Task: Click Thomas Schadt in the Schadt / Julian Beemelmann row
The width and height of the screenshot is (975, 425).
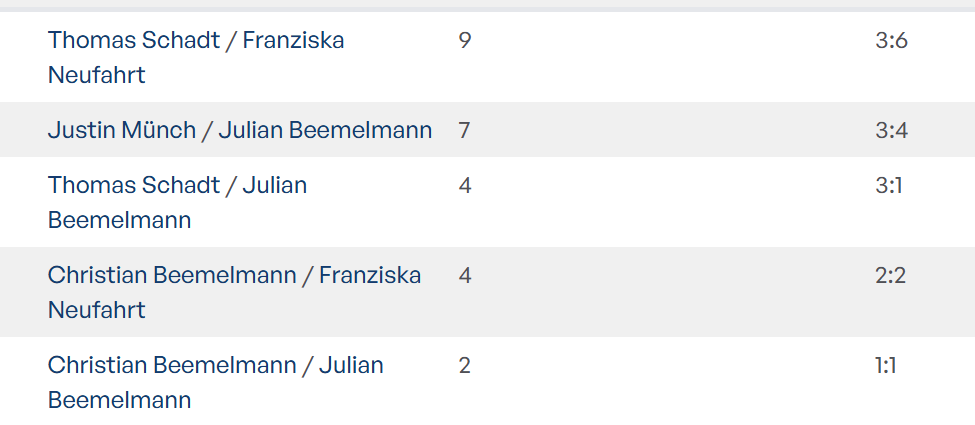Action: [x=133, y=185]
